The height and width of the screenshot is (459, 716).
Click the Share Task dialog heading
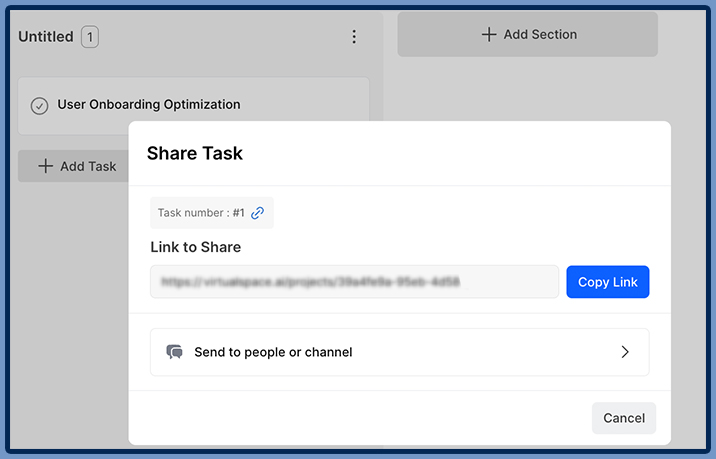[x=195, y=153]
